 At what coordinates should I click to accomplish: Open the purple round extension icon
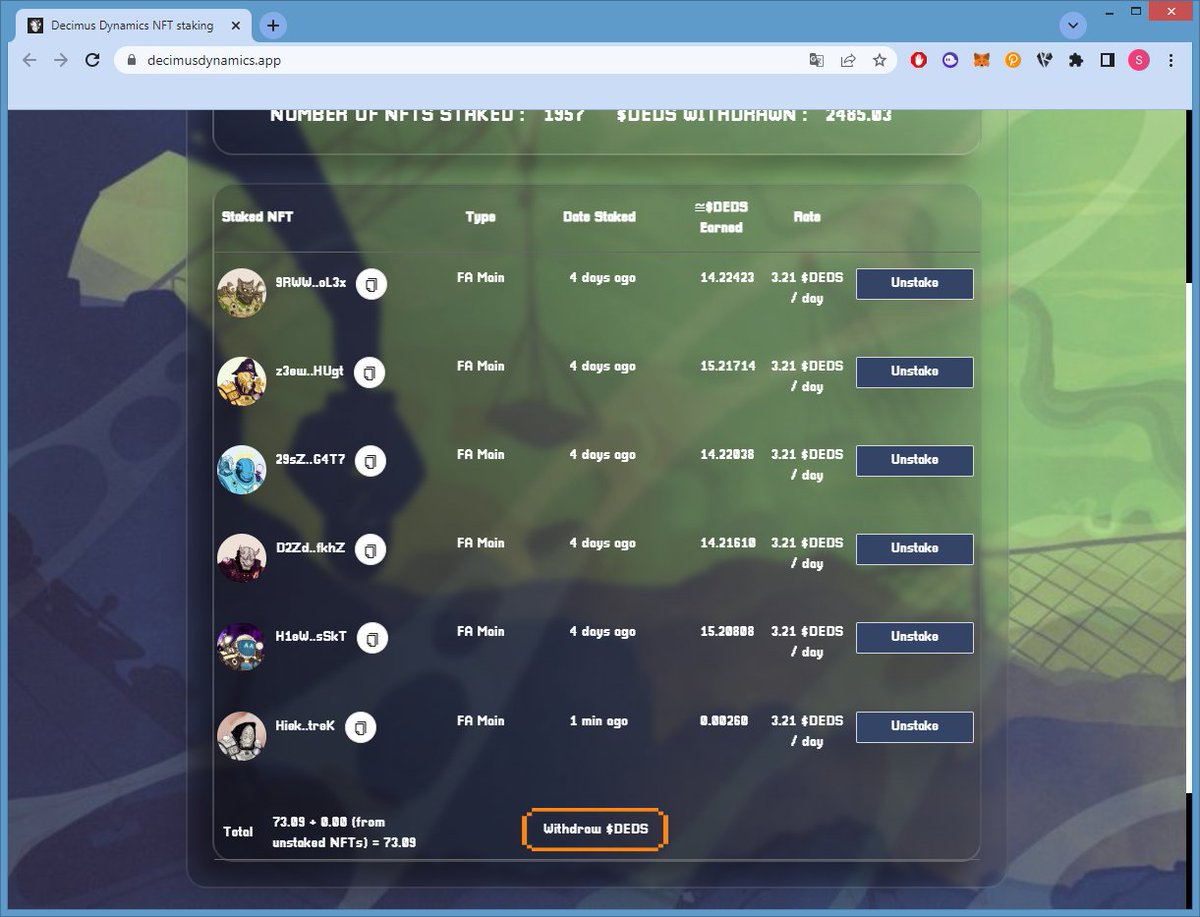950,60
